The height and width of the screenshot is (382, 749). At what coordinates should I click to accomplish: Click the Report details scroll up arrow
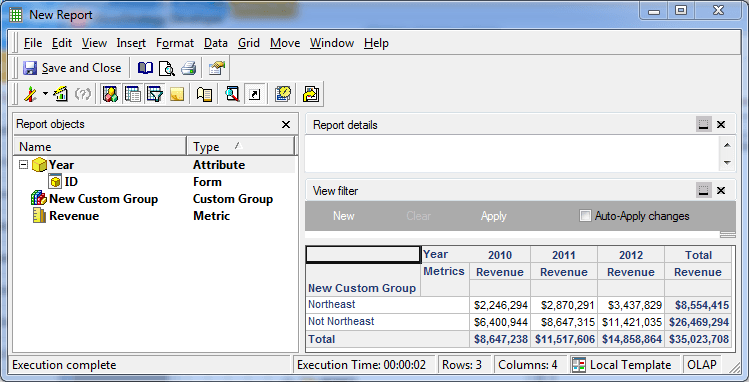tap(727, 145)
